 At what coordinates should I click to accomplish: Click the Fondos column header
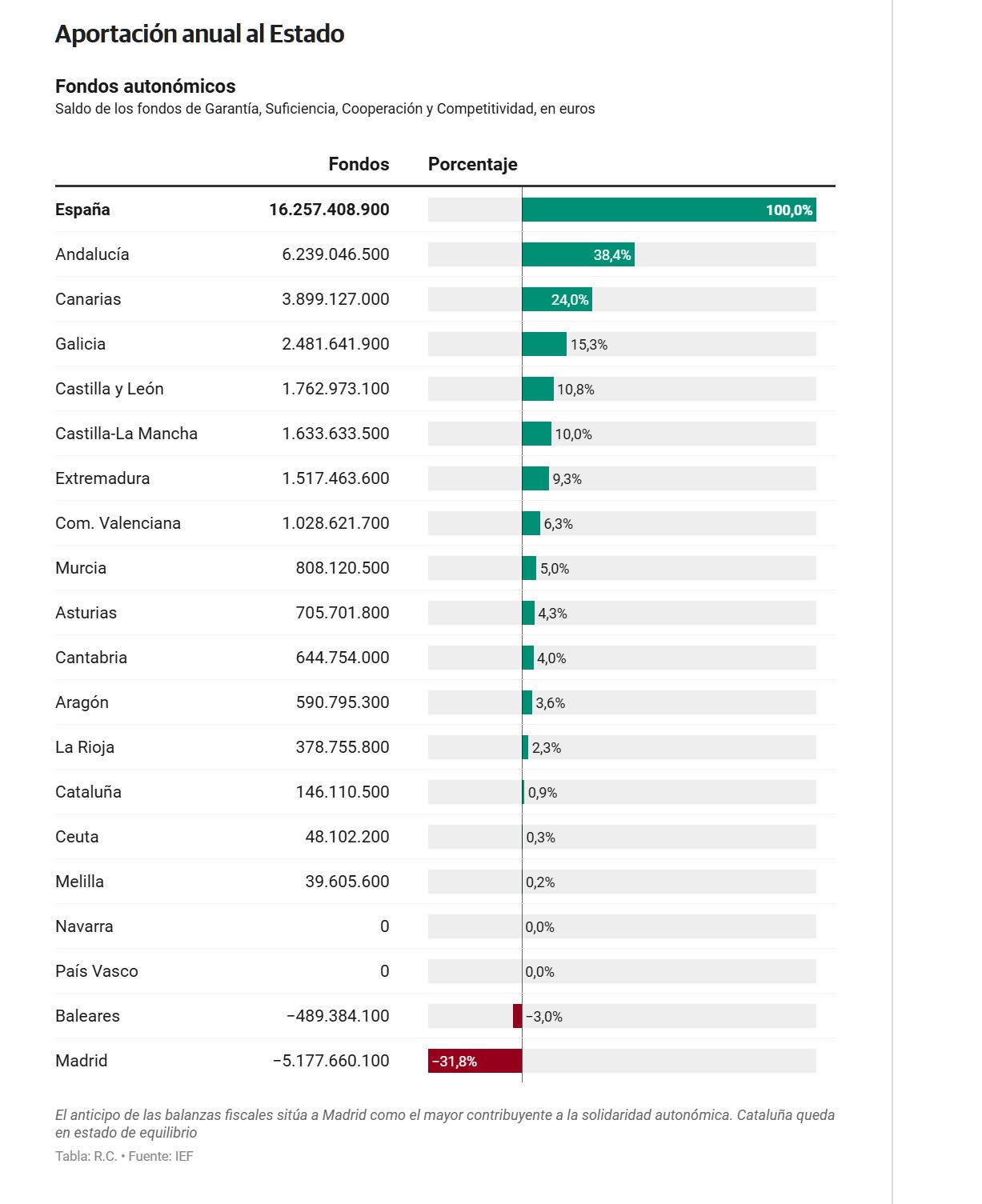359,164
